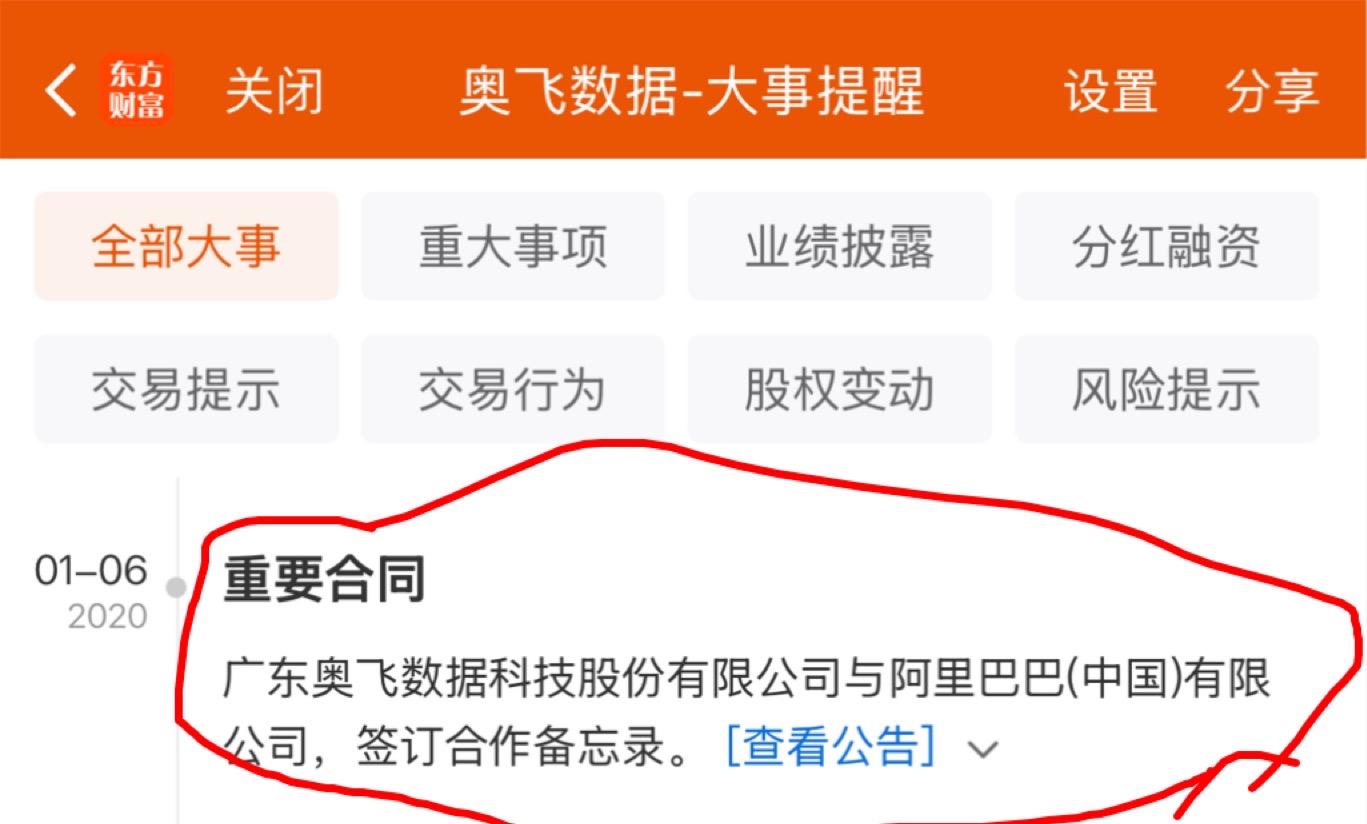The height and width of the screenshot is (824, 1367).
Task: Click the 东方财富 logo icon
Action: (x=136, y=90)
